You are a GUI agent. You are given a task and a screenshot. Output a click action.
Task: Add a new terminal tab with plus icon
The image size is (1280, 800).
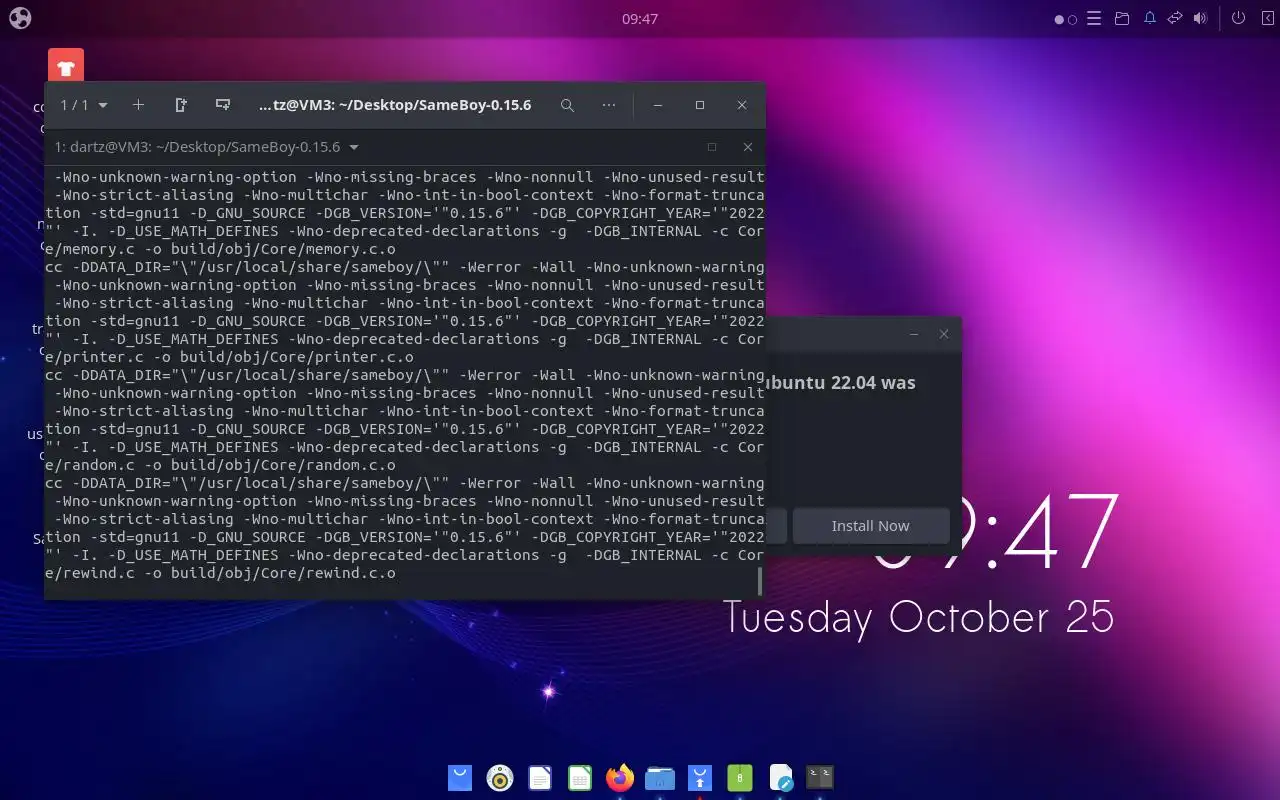(139, 105)
